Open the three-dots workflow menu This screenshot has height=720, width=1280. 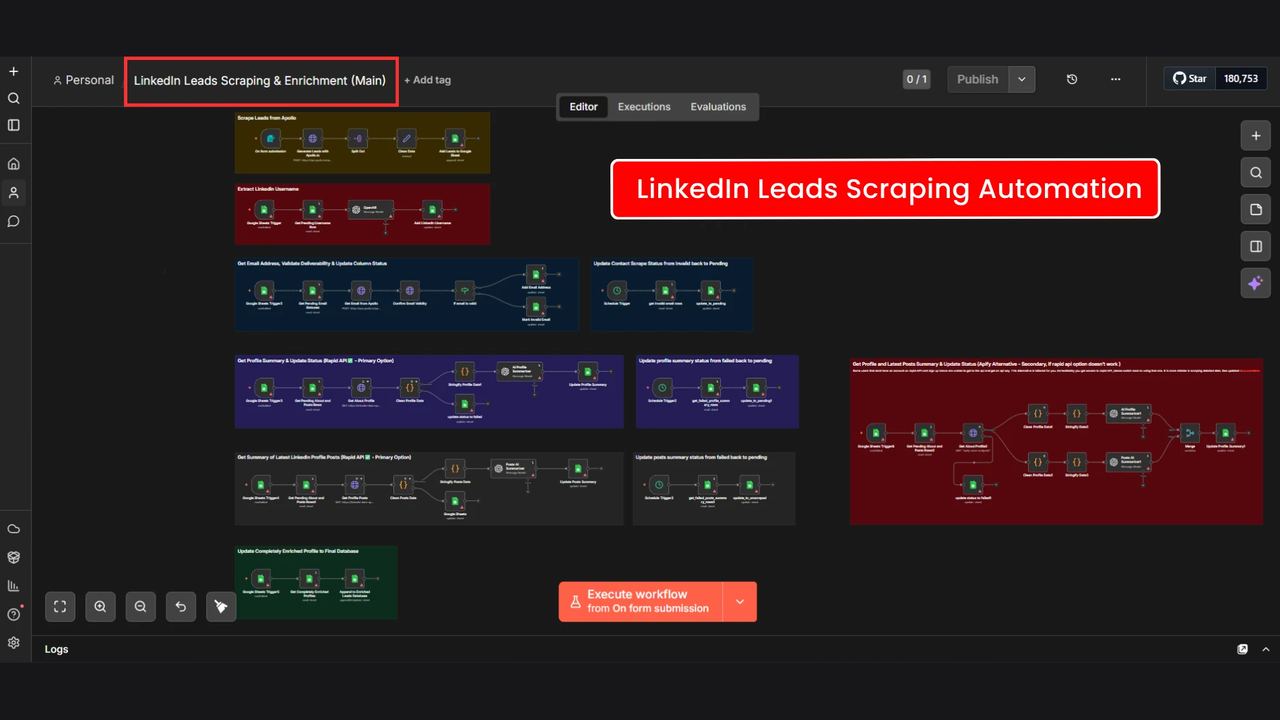click(1116, 79)
